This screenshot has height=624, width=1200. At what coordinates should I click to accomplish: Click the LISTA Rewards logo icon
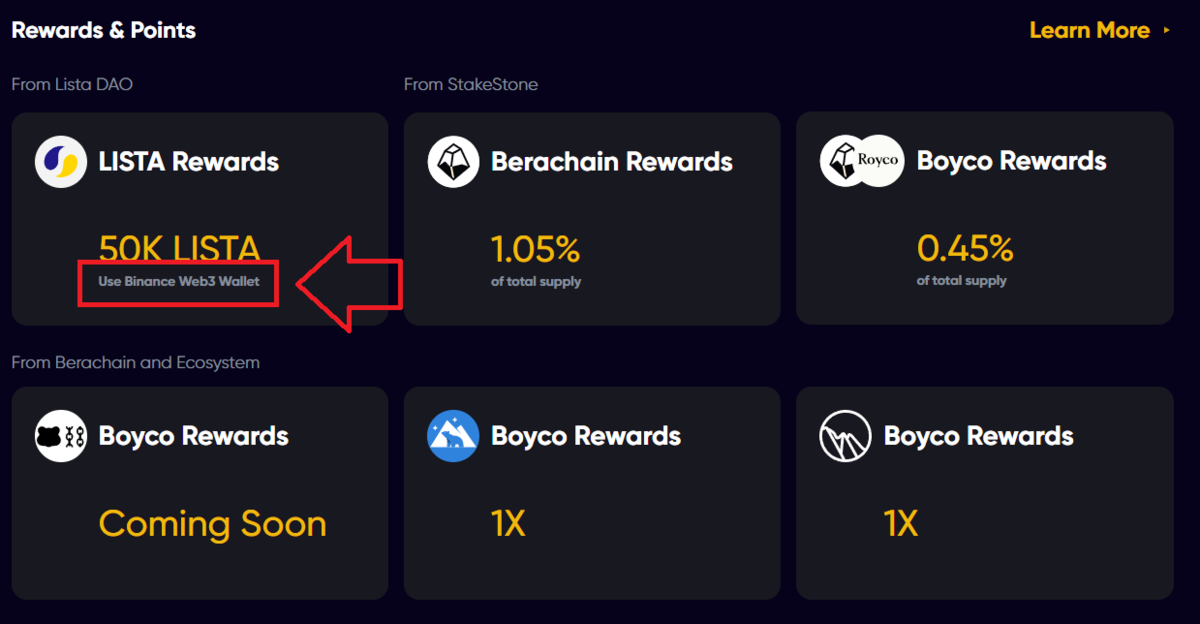tap(61, 162)
